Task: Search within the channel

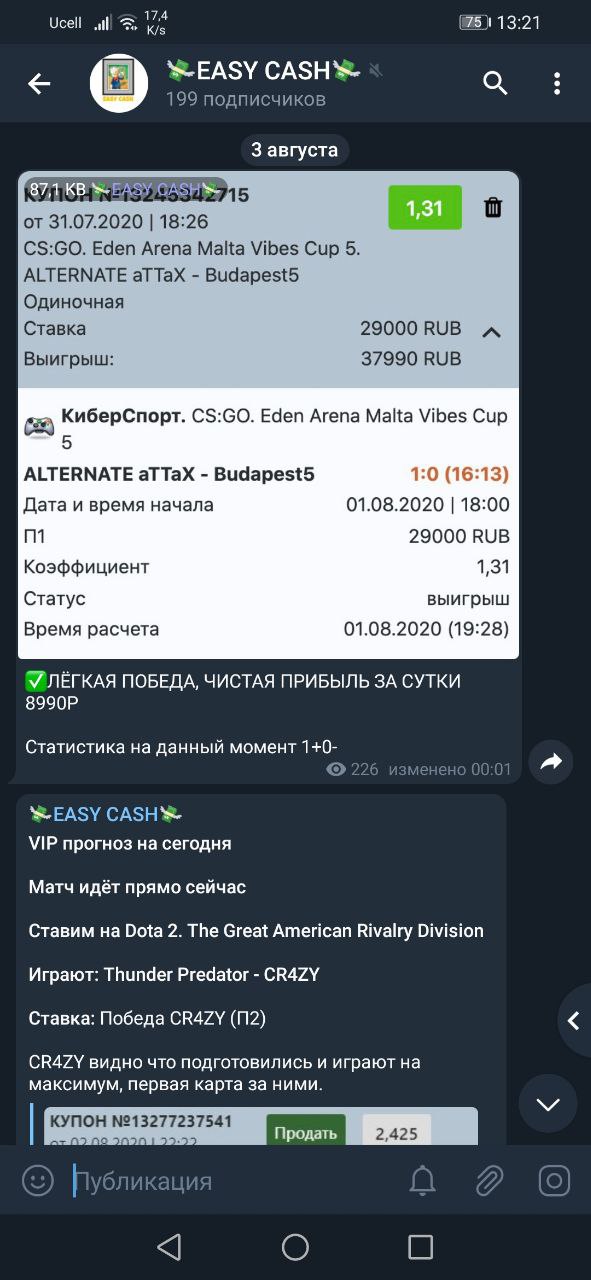Action: pyautogui.click(x=496, y=83)
